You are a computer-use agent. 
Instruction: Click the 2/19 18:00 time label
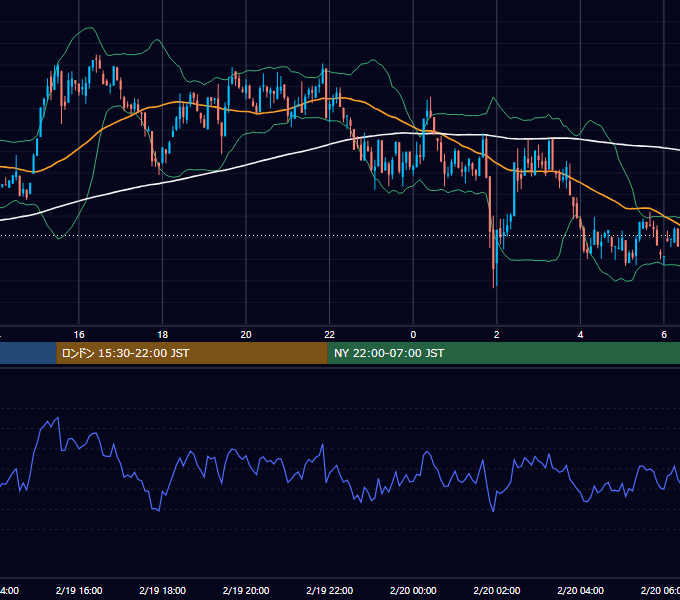(x=163, y=590)
